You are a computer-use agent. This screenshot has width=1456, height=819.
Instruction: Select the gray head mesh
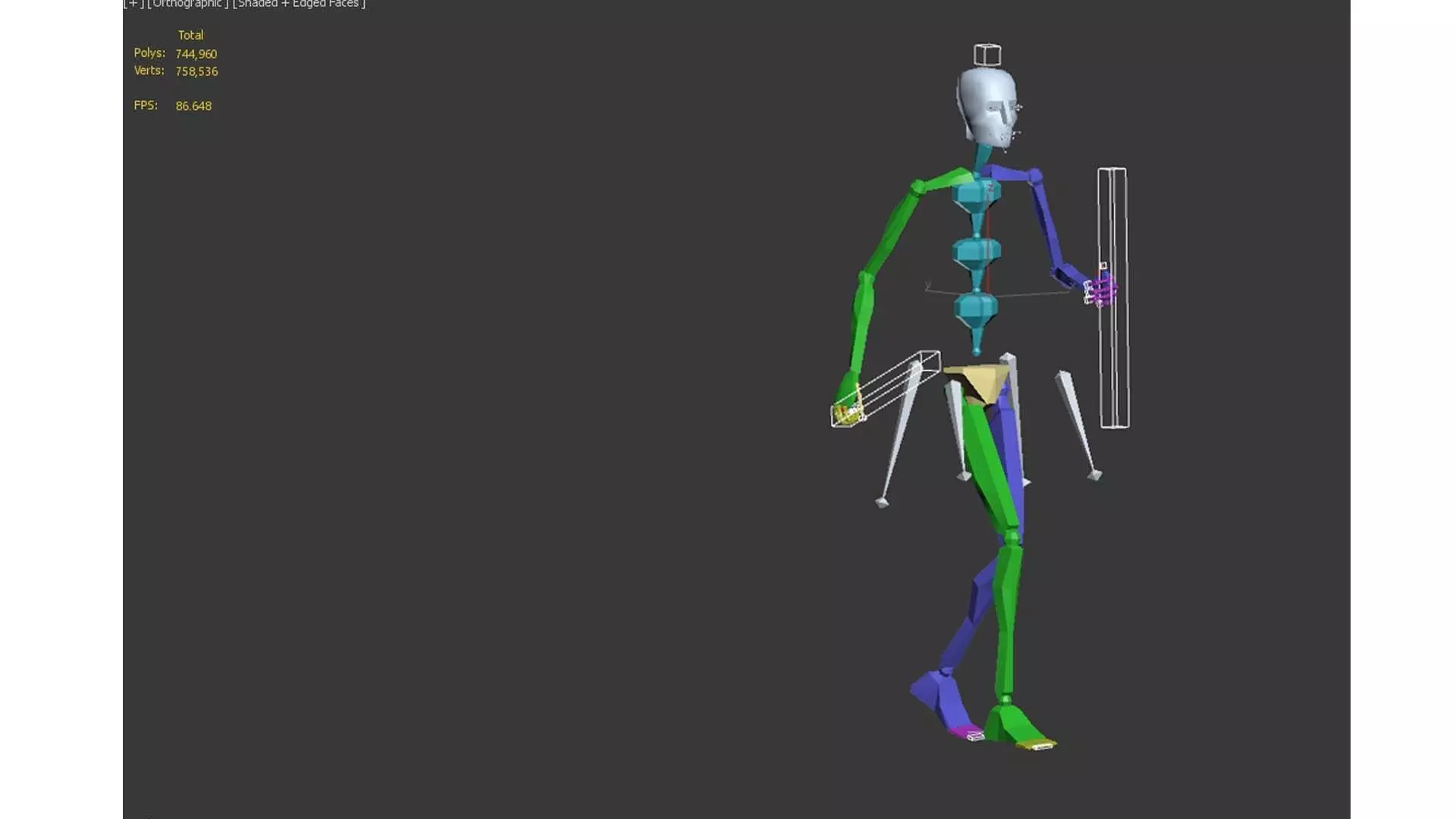(986, 106)
